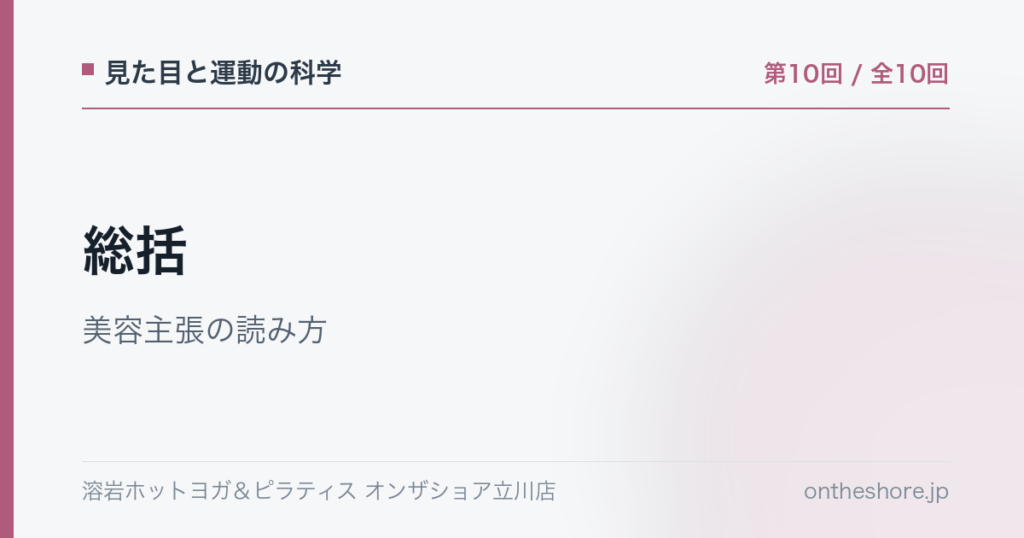Click the pink square bullet icon
Screen dimensions: 1024x538
[x=88, y=69]
